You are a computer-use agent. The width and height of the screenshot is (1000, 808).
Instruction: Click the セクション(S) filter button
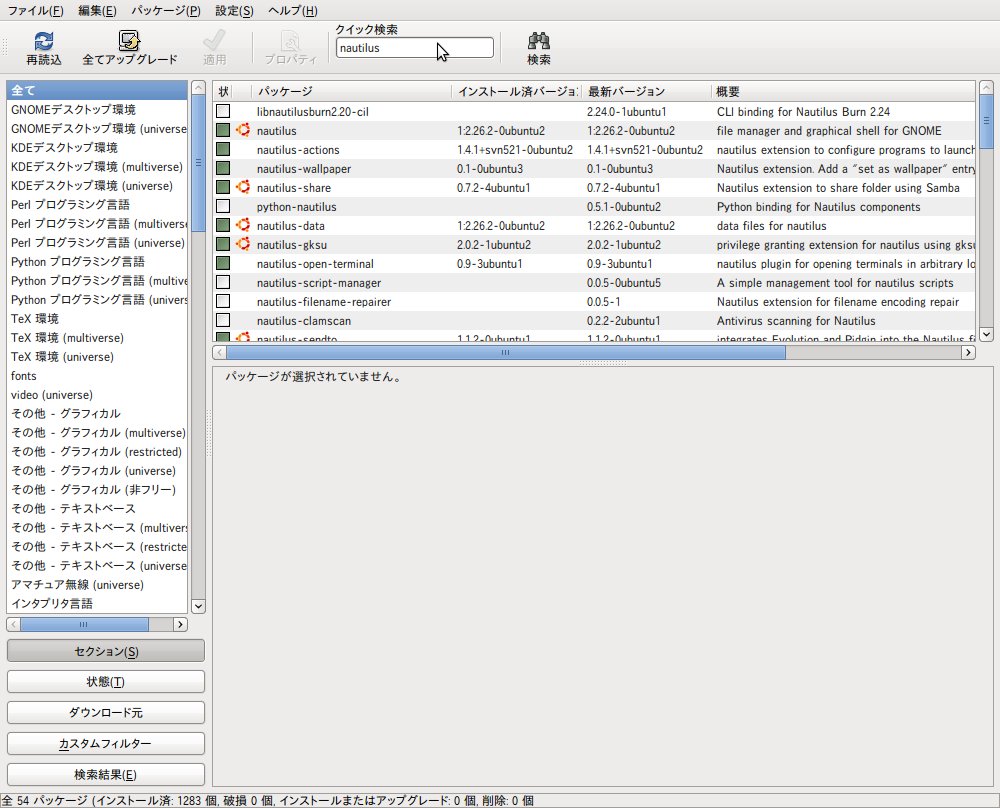point(106,651)
